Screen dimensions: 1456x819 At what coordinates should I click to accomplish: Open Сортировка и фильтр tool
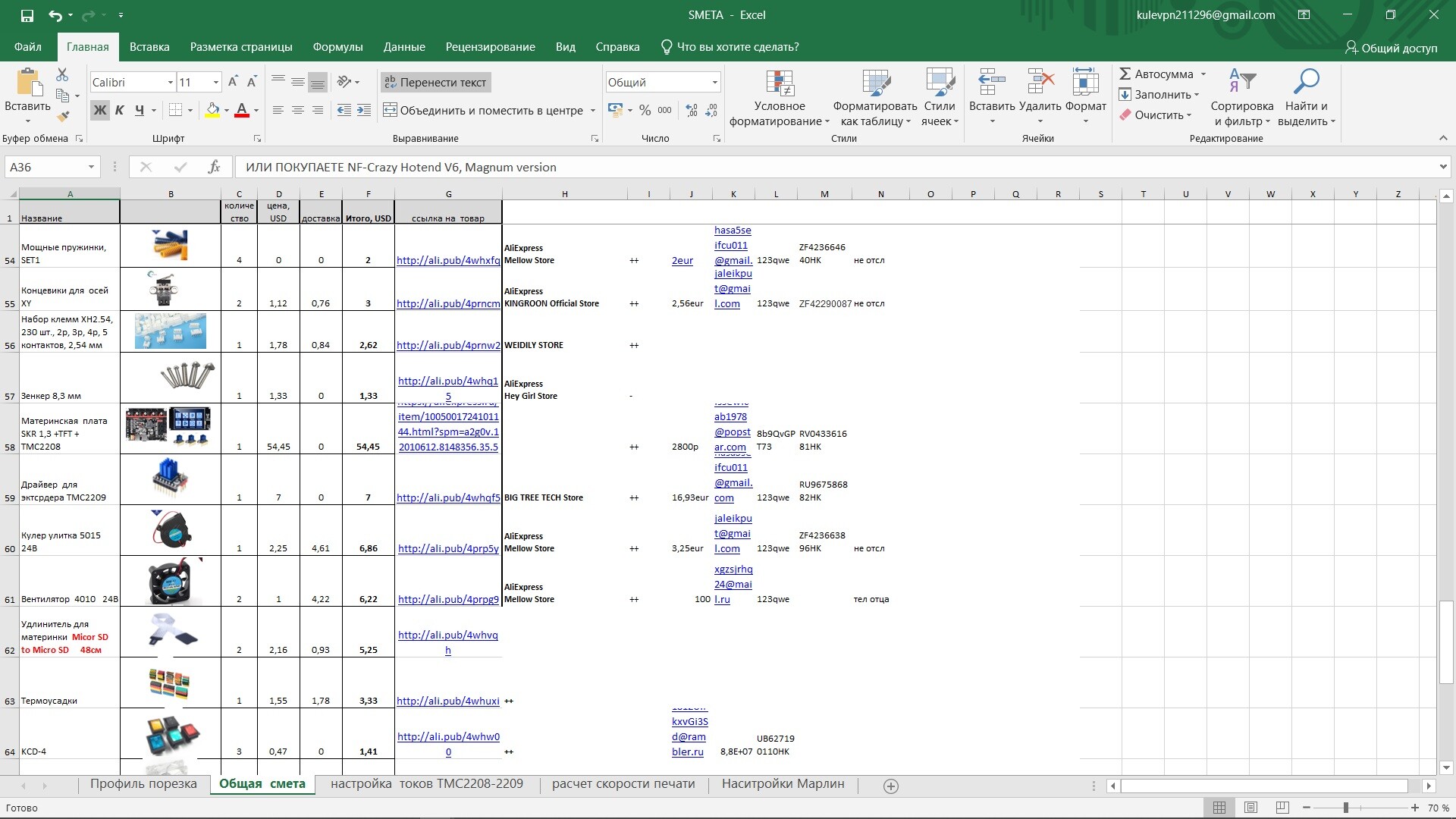click(x=1241, y=99)
